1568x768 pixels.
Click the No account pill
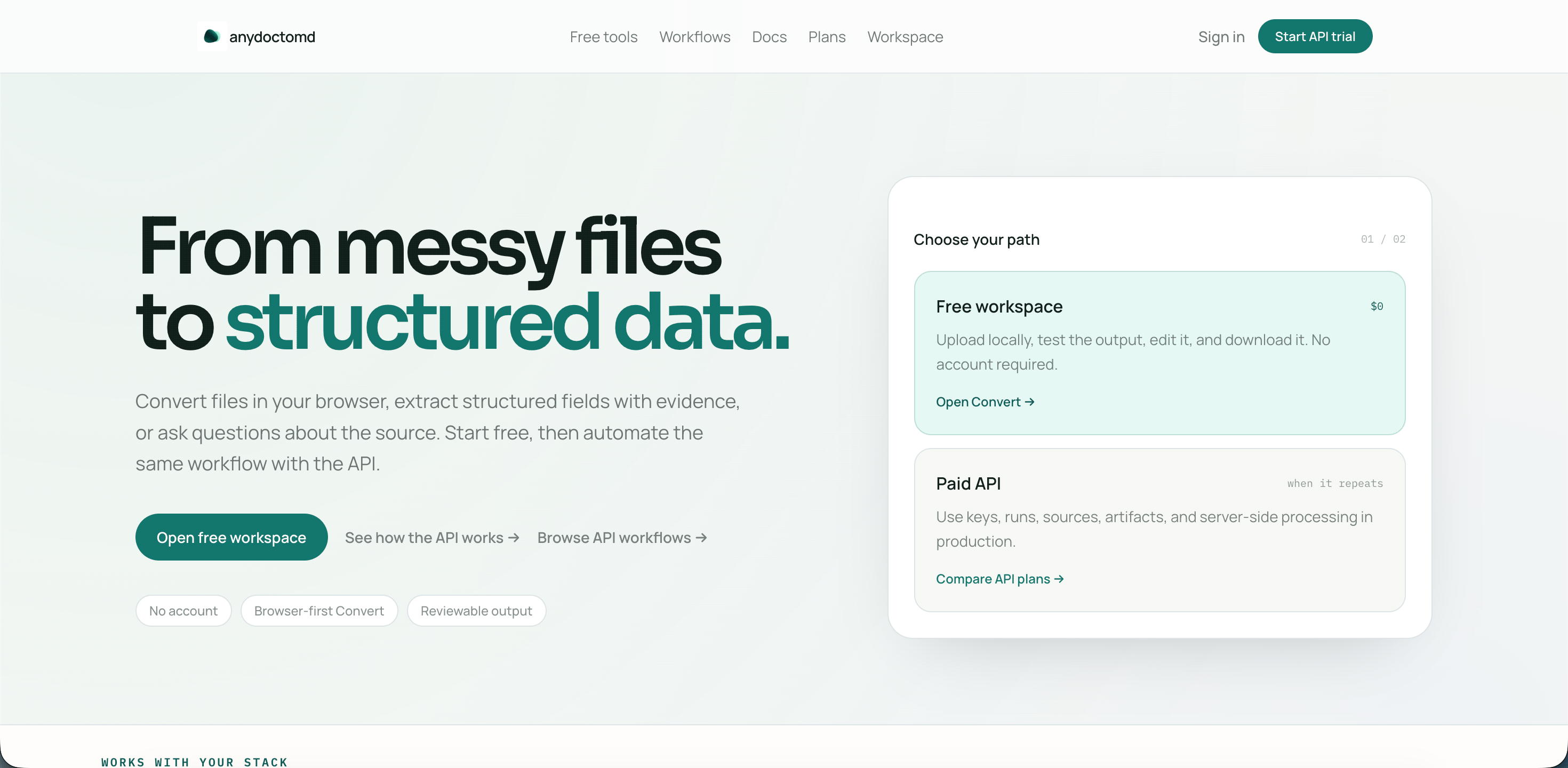pos(183,611)
